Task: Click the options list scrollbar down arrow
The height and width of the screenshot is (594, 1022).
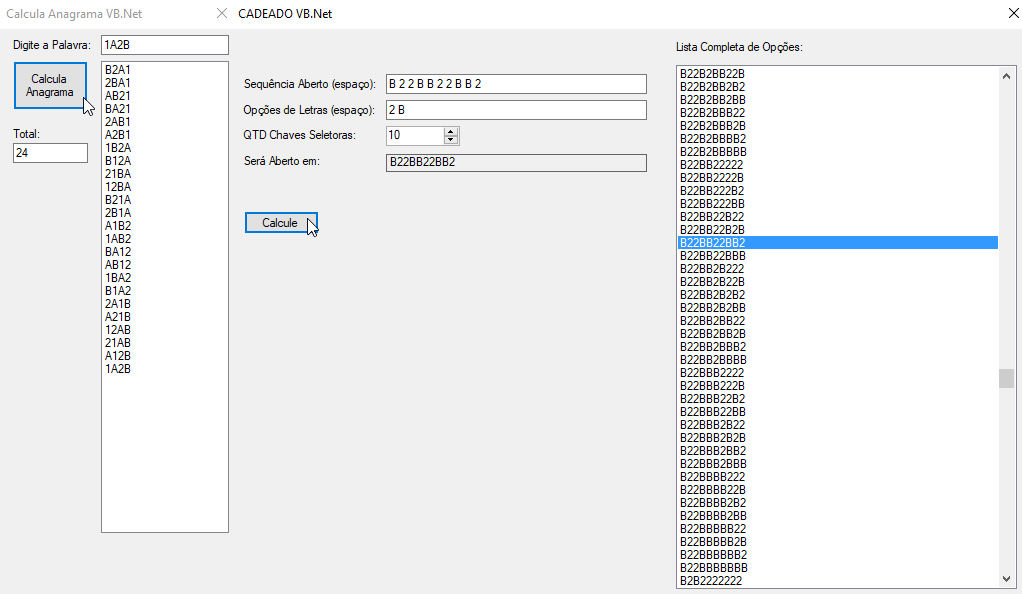Action: [1007, 578]
